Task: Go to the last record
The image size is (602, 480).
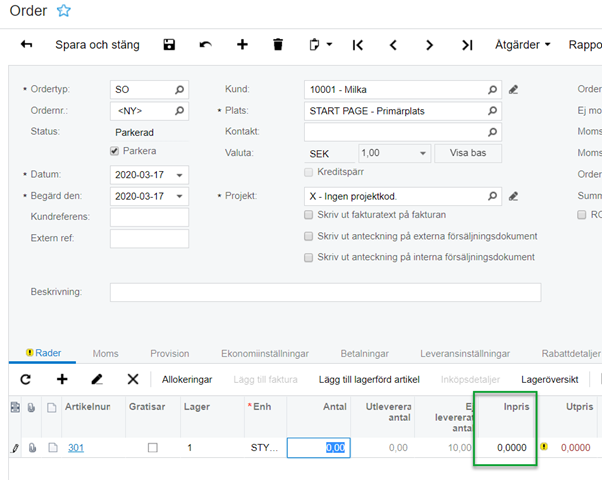Action: click(467, 45)
